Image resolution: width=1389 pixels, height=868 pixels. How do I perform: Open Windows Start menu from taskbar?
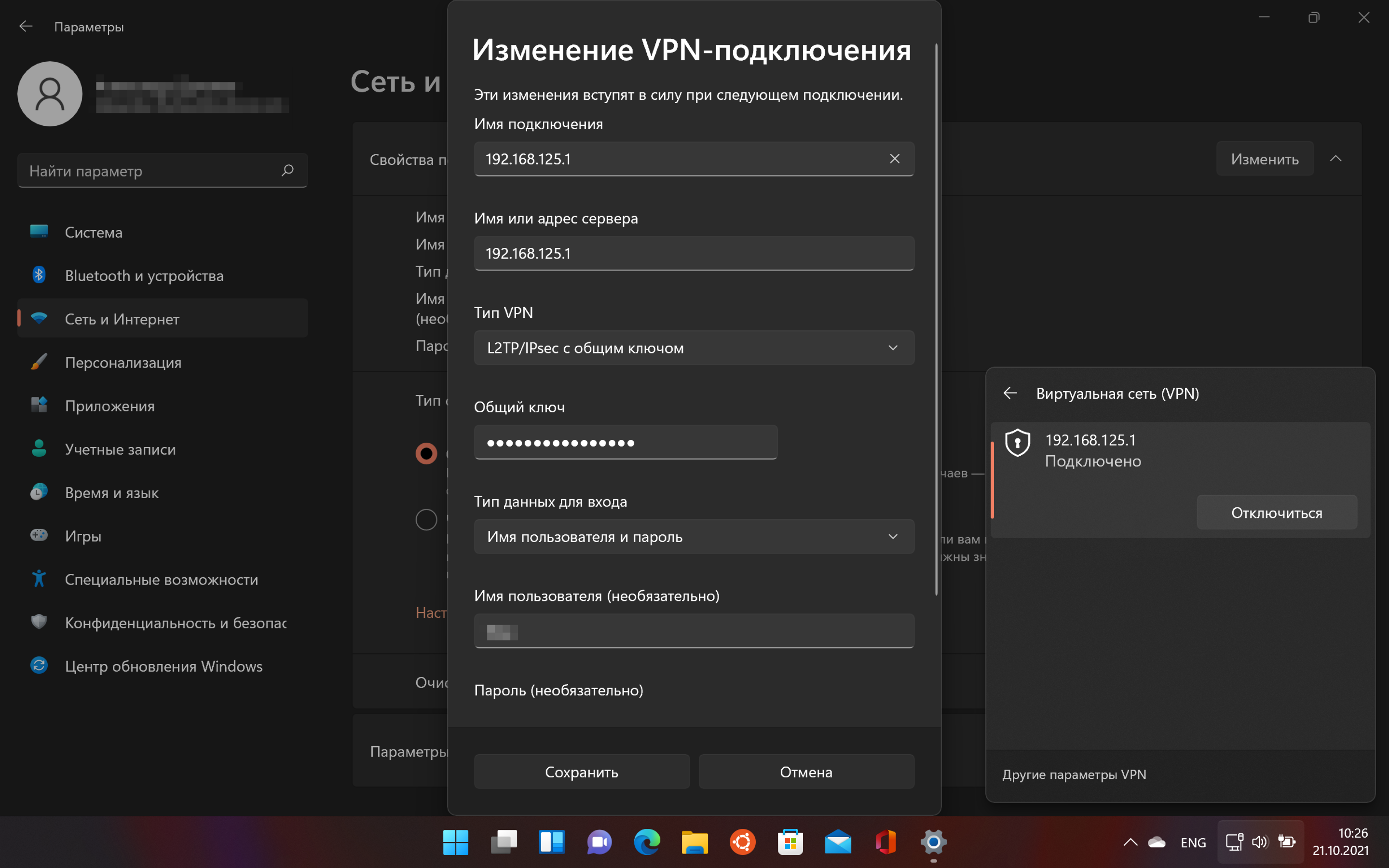point(456,841)
